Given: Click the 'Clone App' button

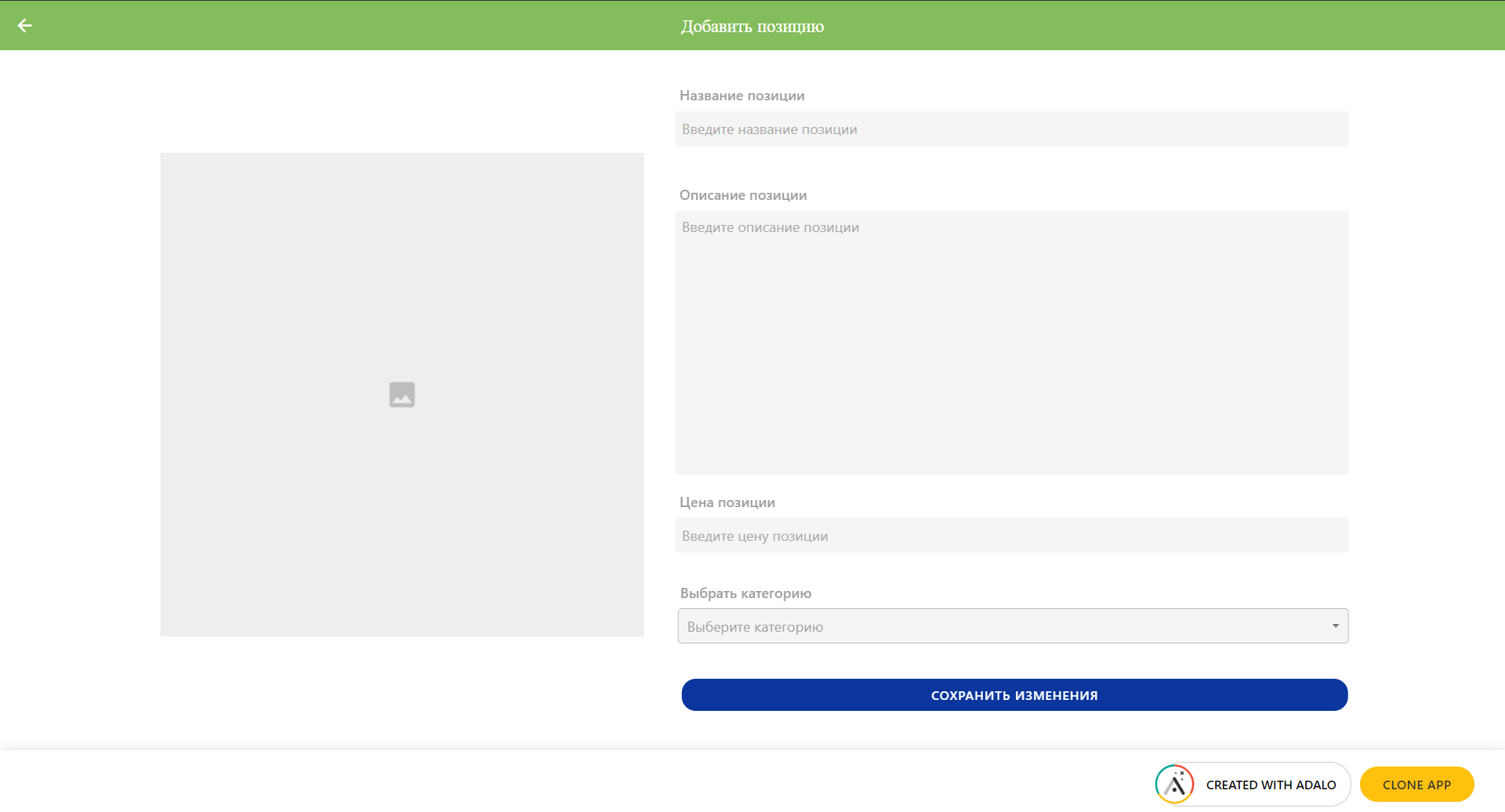Looking at the screenshot, I should [1416, 785].
